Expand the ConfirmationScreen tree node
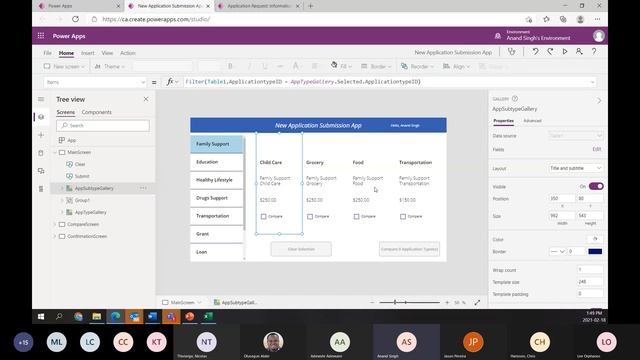Viewport: 640px width, 360px height. (55, 236)
